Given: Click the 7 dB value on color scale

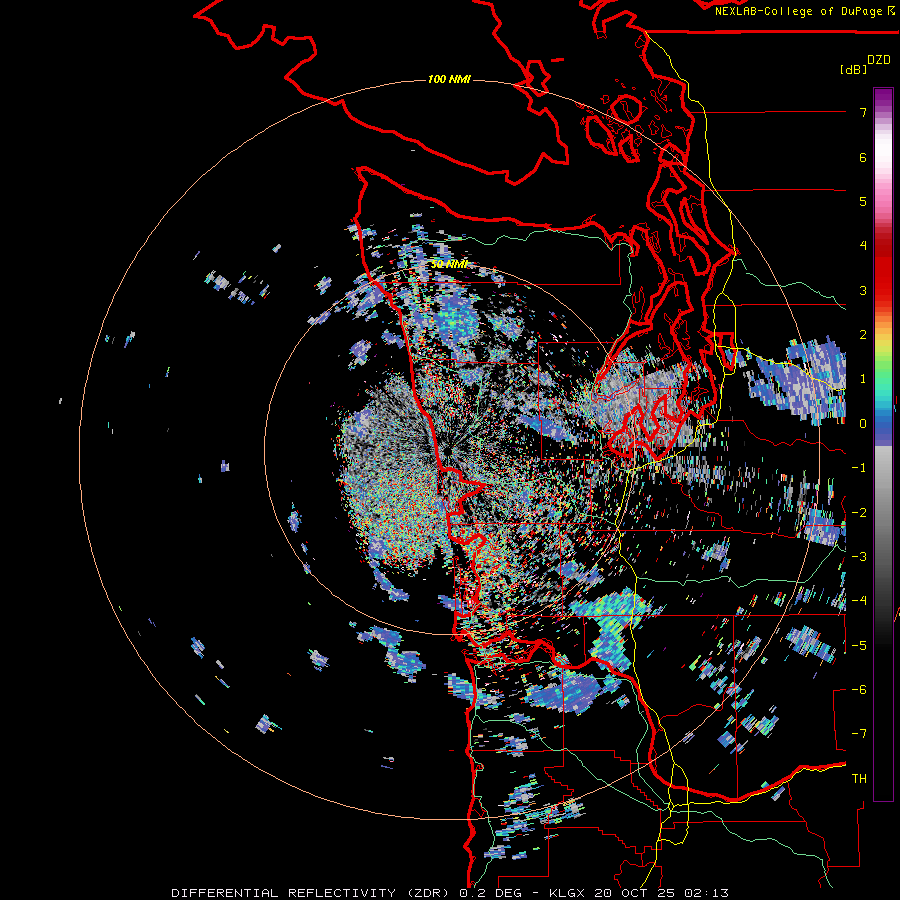Looking at the screenshot, I should (863, 112).
